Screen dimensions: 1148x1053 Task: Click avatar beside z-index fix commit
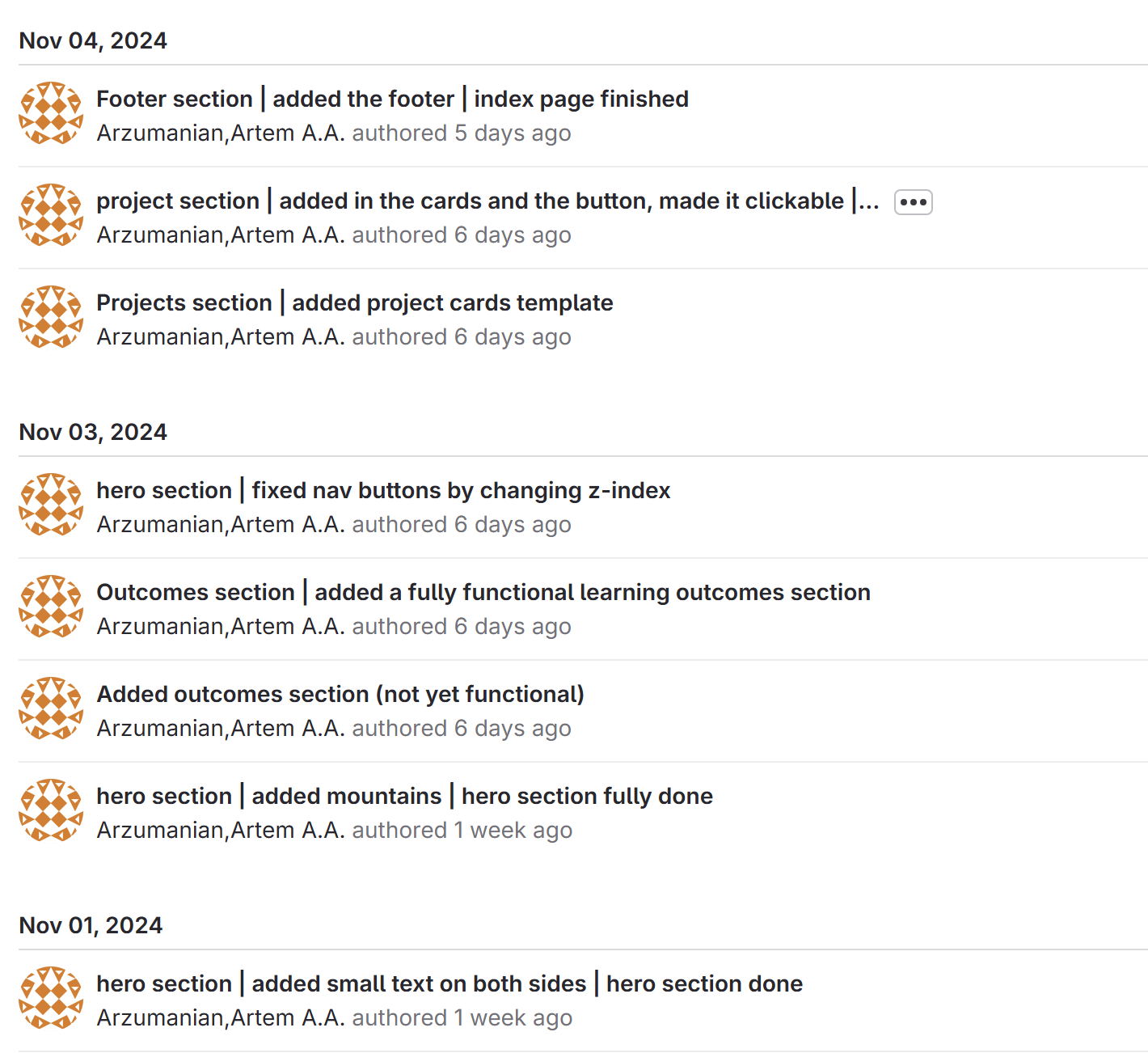(51, 505)
